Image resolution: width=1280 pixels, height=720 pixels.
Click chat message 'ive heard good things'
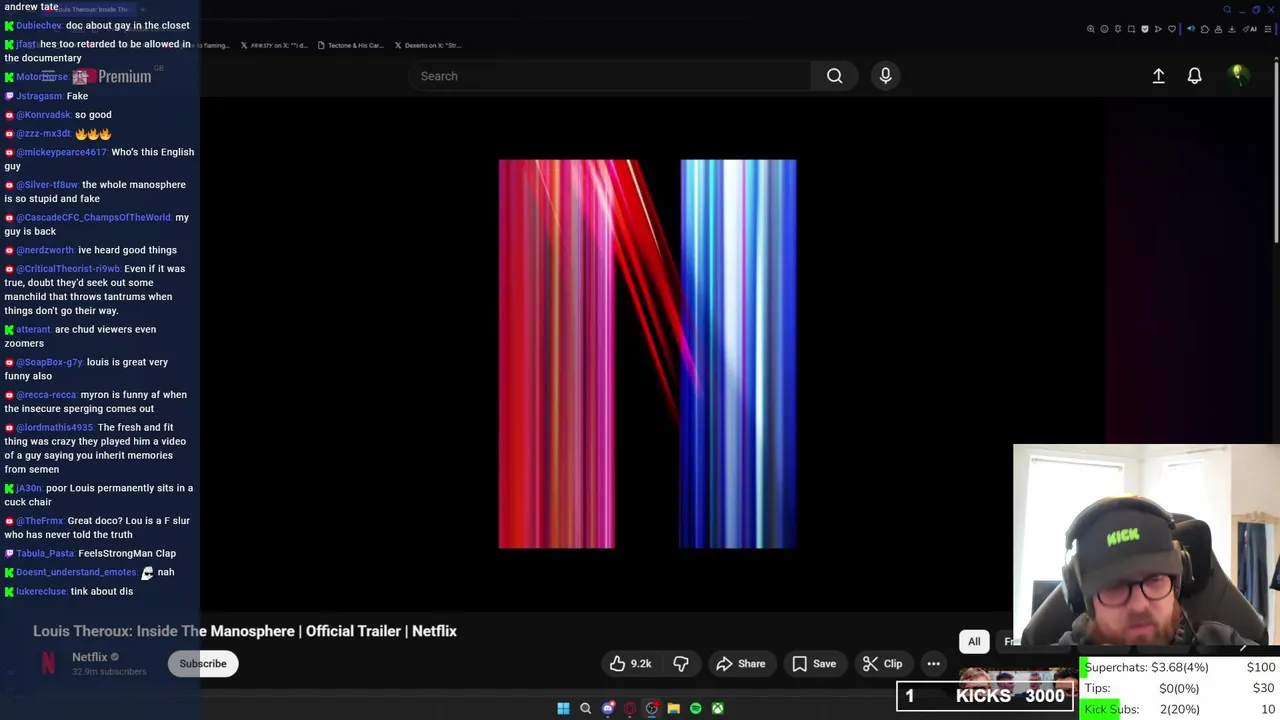127,250
